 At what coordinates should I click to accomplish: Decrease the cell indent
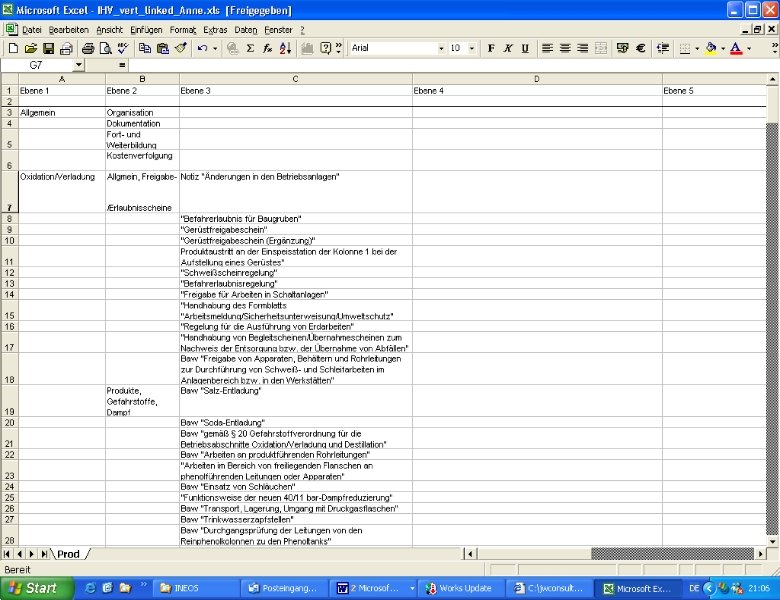pyautogui.click(x=663, y=48)
